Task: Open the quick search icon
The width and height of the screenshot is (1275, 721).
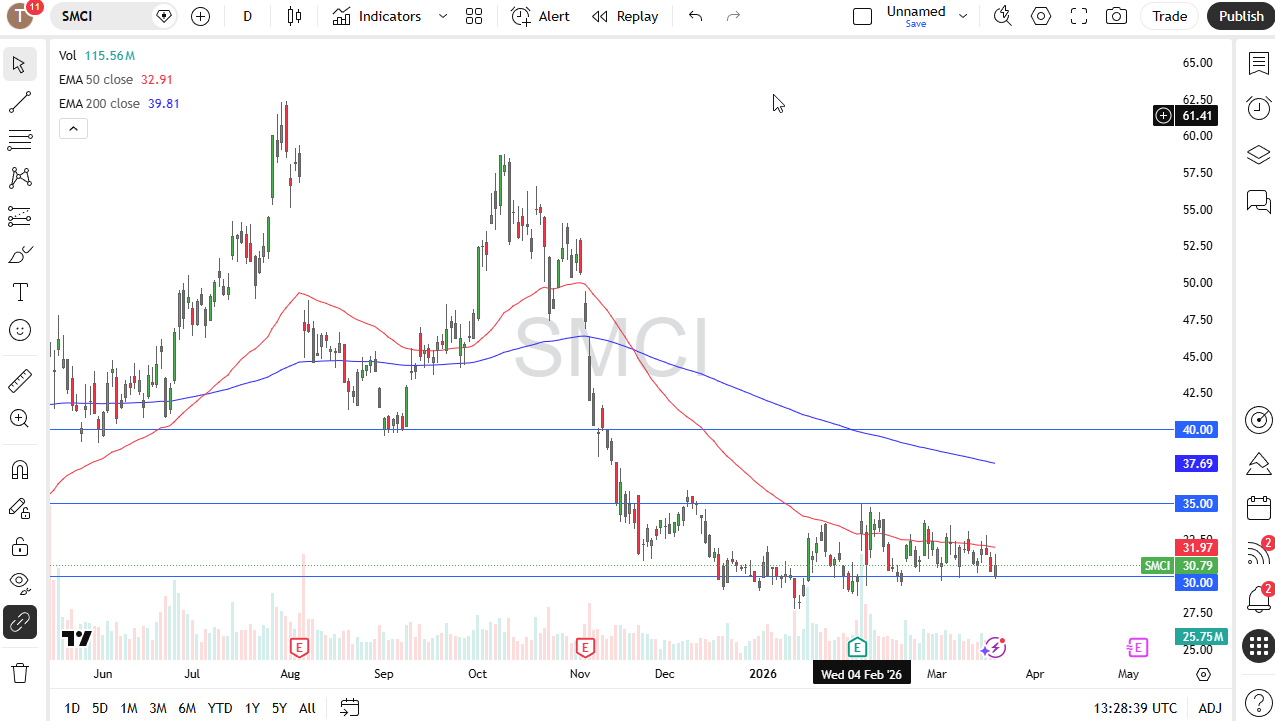Action: [x=1002, y=16]
